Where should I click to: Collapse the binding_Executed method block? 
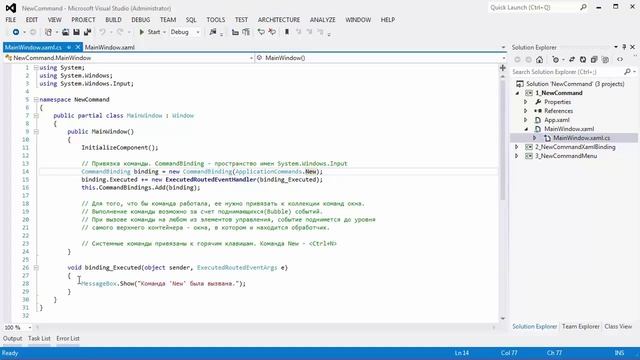pyautogui.click(x=36, y=268)
